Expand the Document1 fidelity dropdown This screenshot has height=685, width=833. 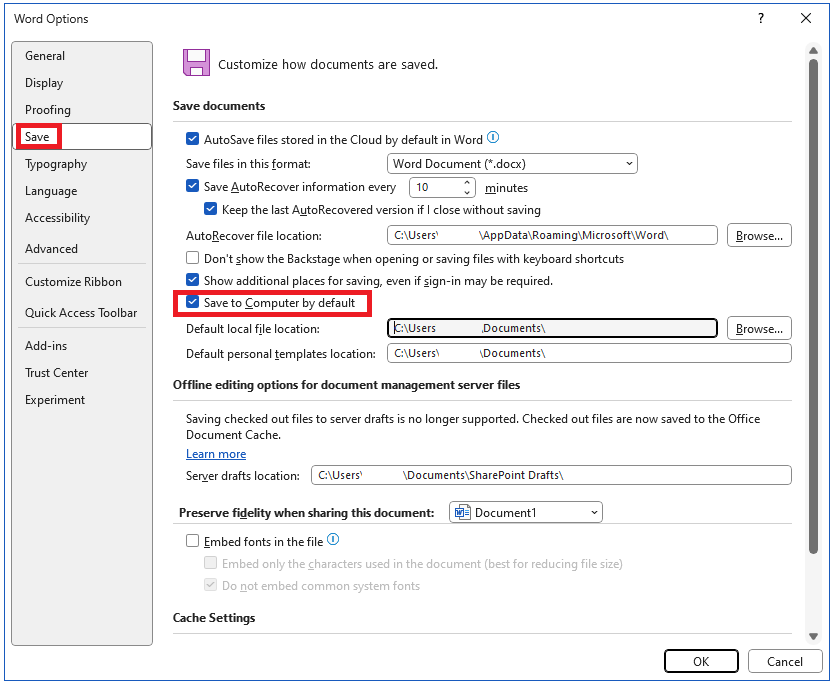597,511
